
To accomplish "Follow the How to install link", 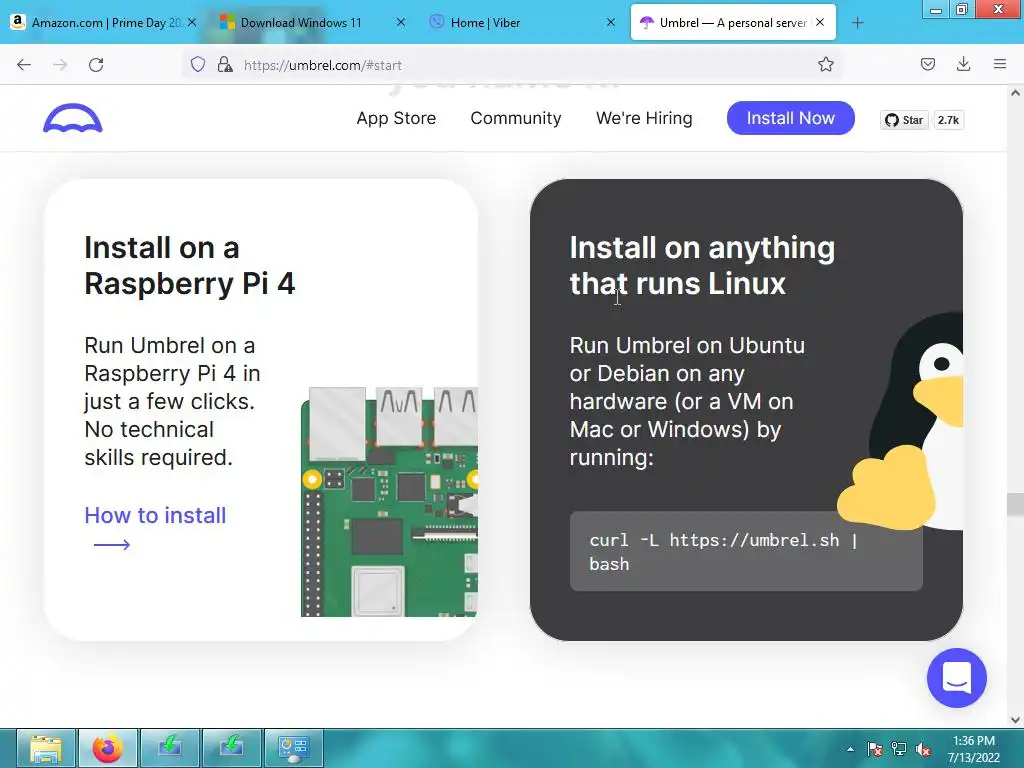I will [x=155, y=515].
